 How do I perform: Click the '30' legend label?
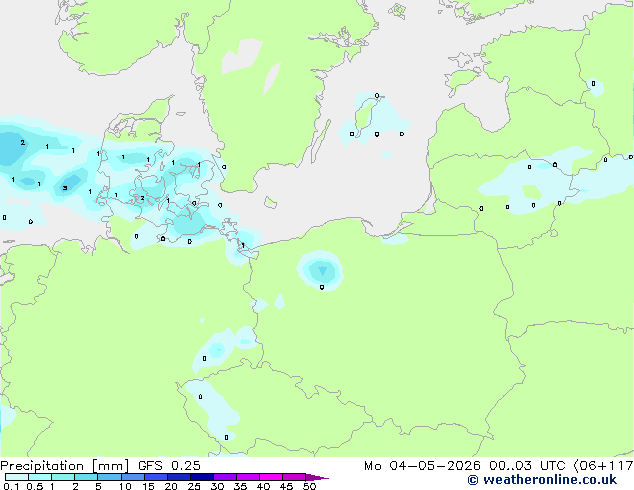[217, 486]
